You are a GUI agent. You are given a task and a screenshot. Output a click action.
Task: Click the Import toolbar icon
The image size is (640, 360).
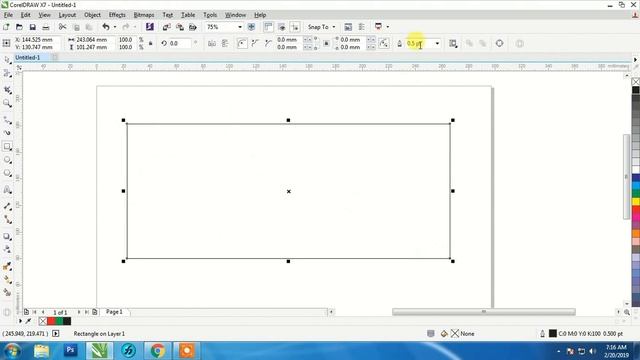167,27
